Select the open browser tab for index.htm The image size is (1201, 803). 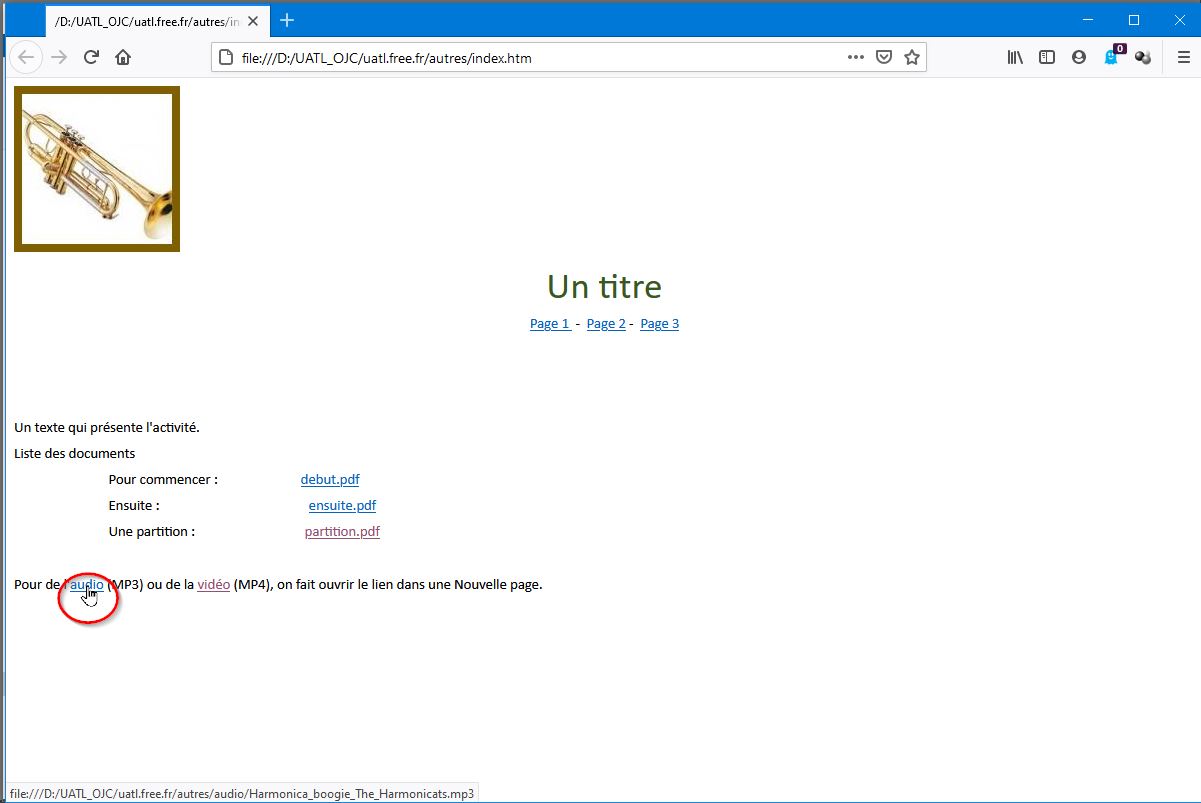point(157,21)
